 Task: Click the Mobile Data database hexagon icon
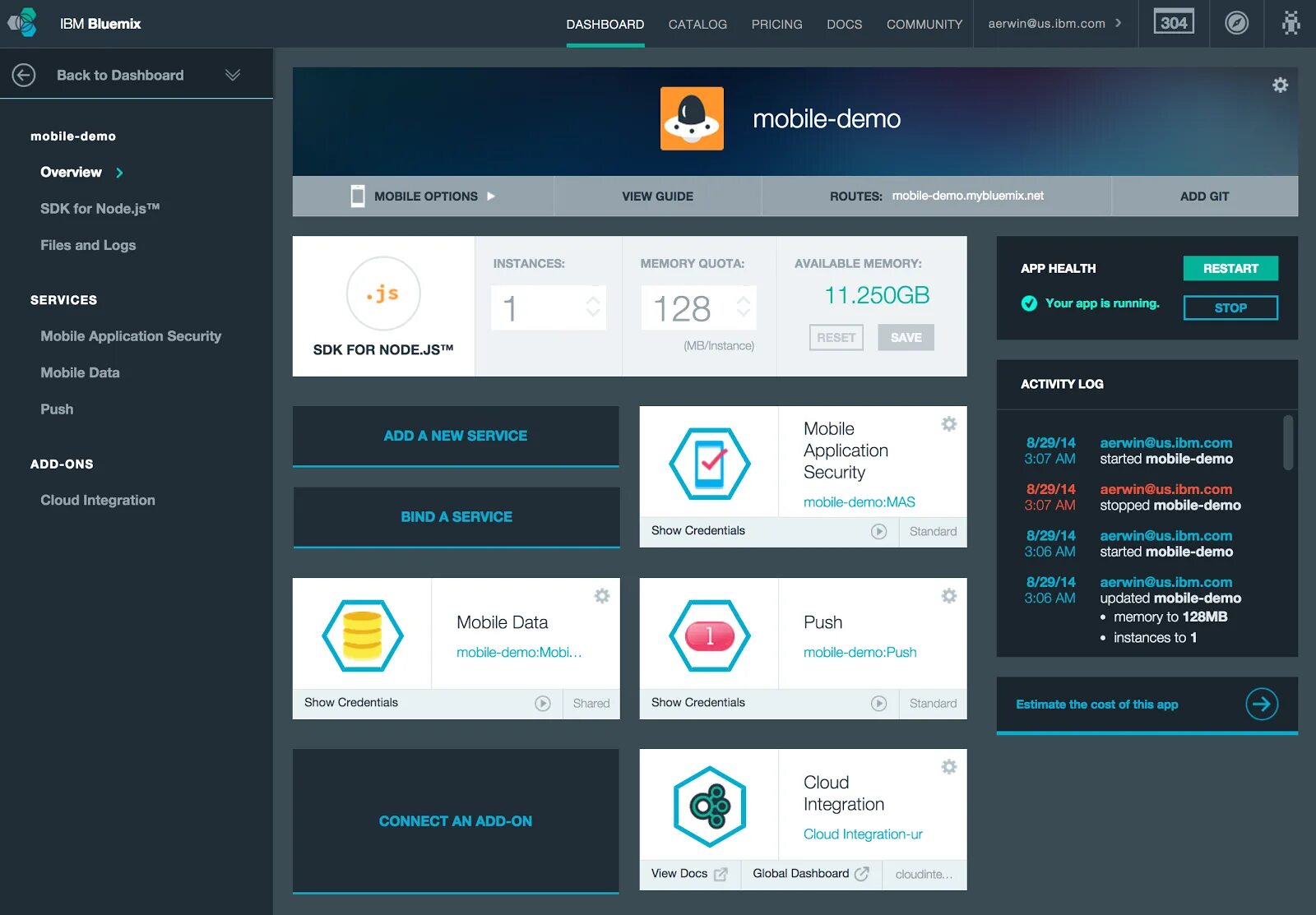[x=363, y=635]
